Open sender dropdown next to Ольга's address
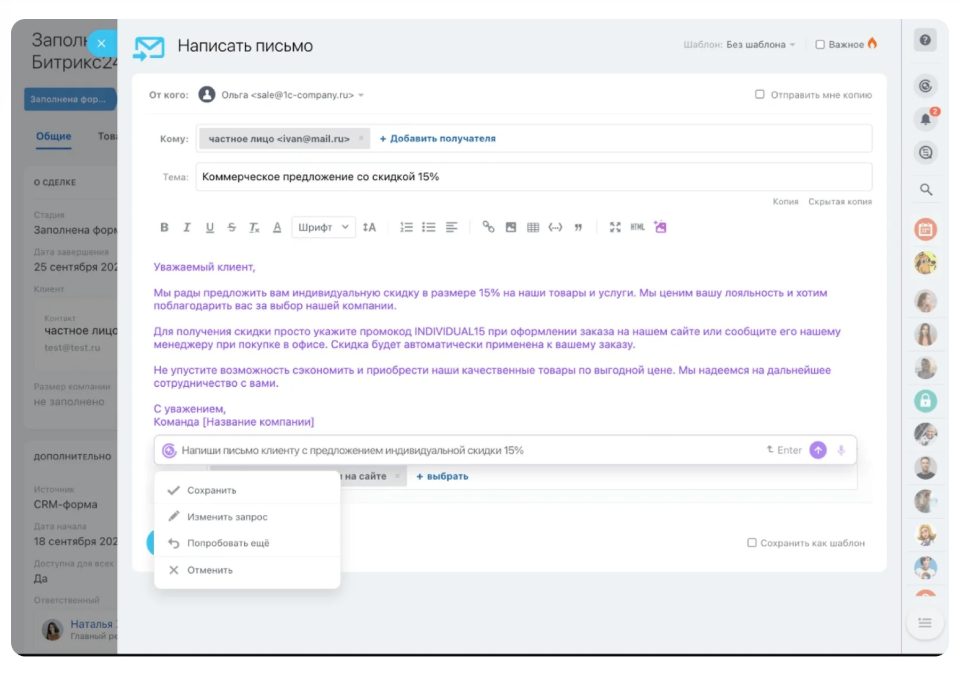The image size is (959, 679). pos(361,95)
